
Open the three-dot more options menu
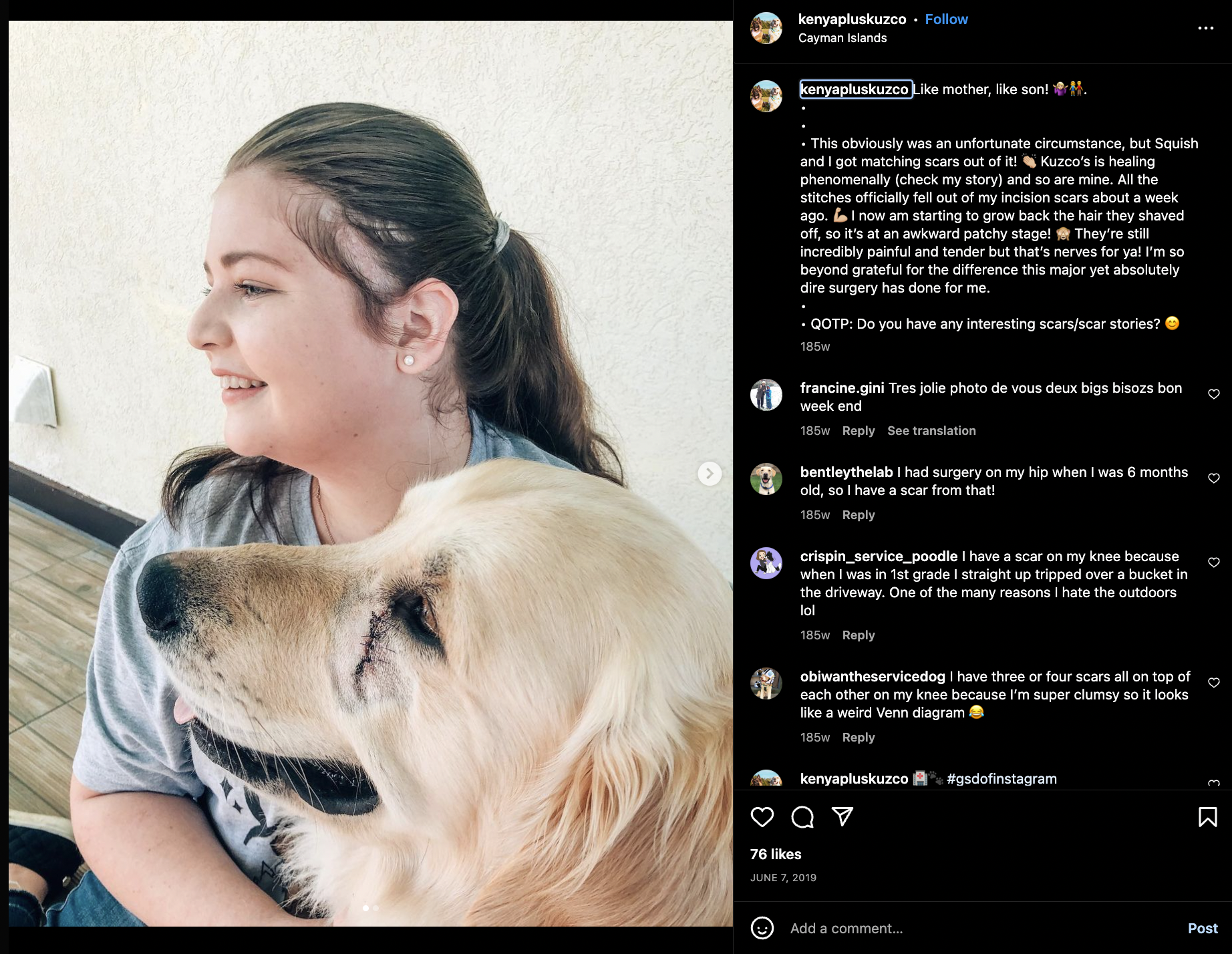tap(1205, 28)
